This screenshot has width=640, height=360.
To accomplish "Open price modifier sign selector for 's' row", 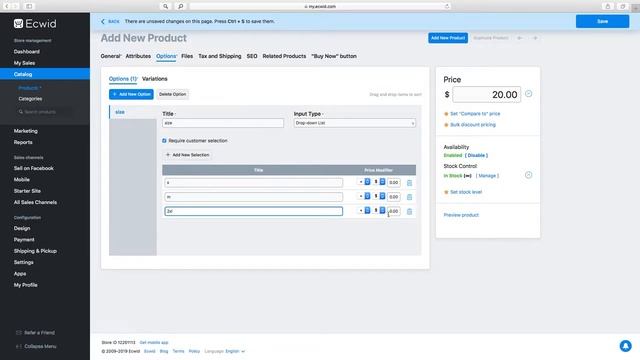I will point(364,182).
